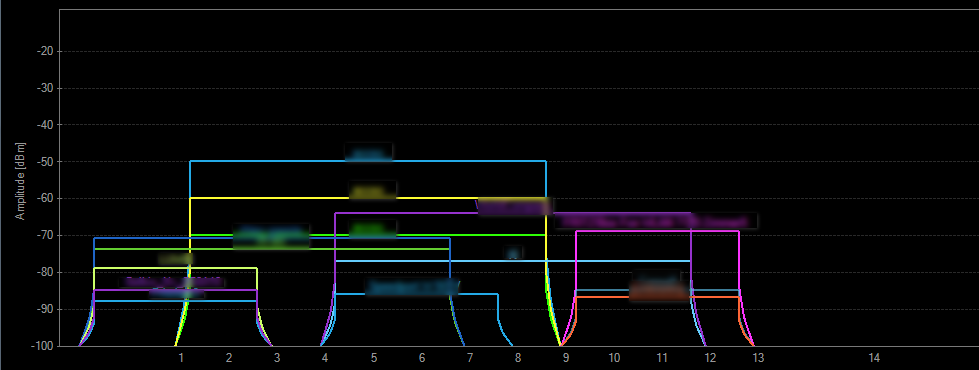Select channel 6 axis label
Screen dimensions: 979x370
422,358
